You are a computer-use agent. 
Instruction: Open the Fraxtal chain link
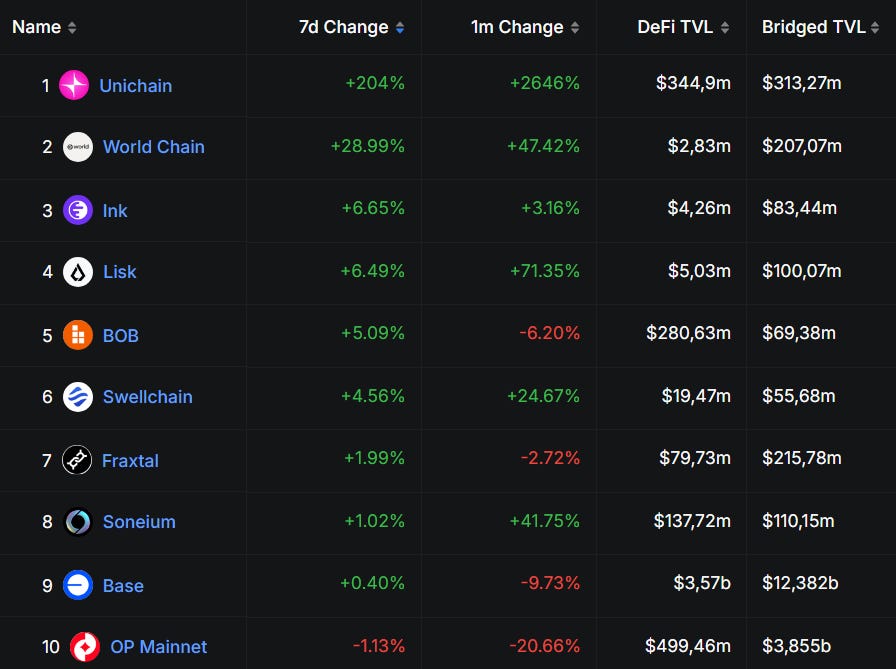(130, 460)
